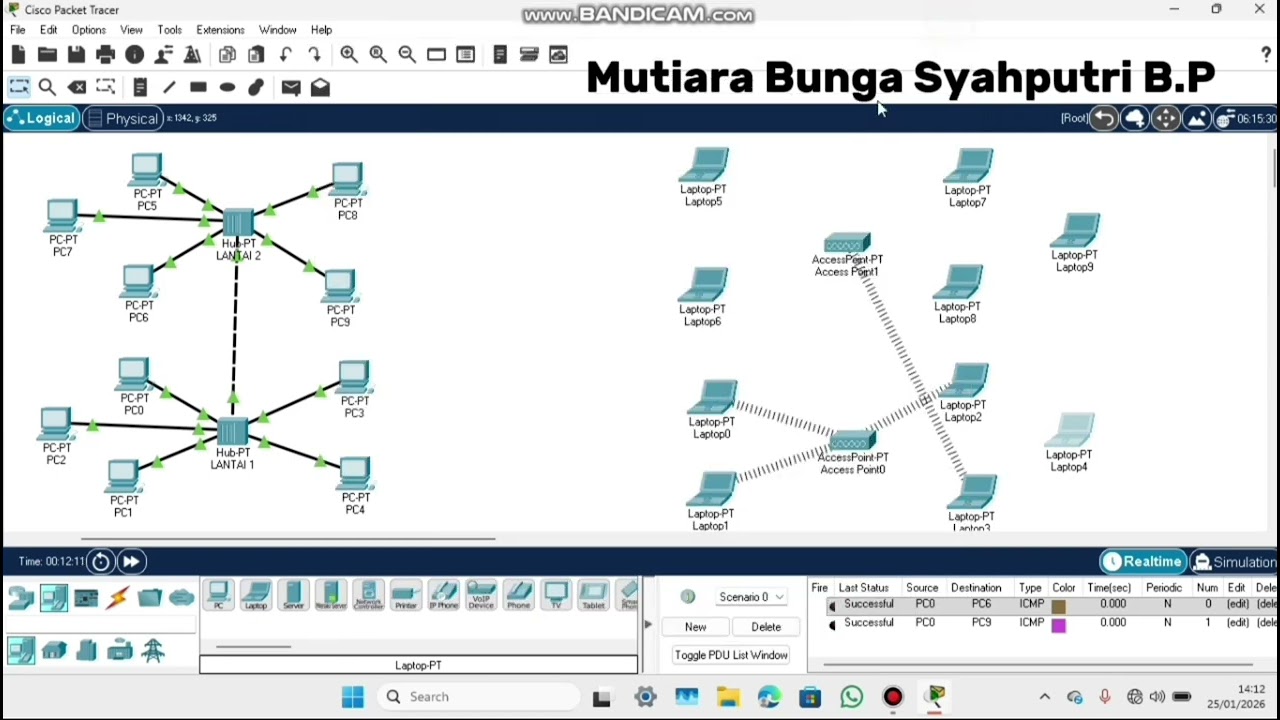Switch to Simulation mode
Viewport: 1280px width, 720px height.
(x=1234, y=562)
